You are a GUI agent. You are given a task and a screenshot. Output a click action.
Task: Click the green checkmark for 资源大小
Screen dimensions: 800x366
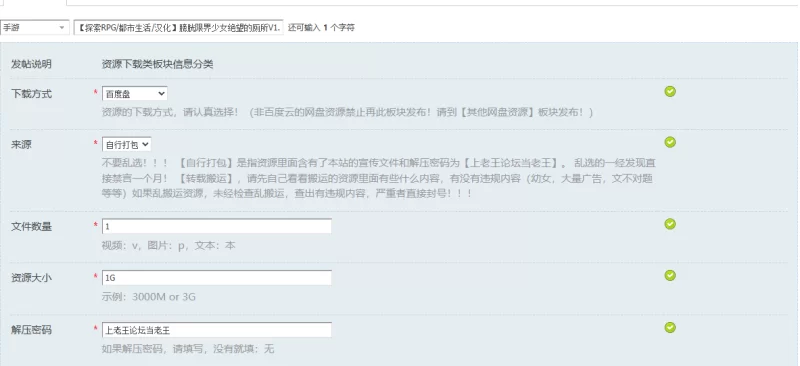(x=670, y=275)
